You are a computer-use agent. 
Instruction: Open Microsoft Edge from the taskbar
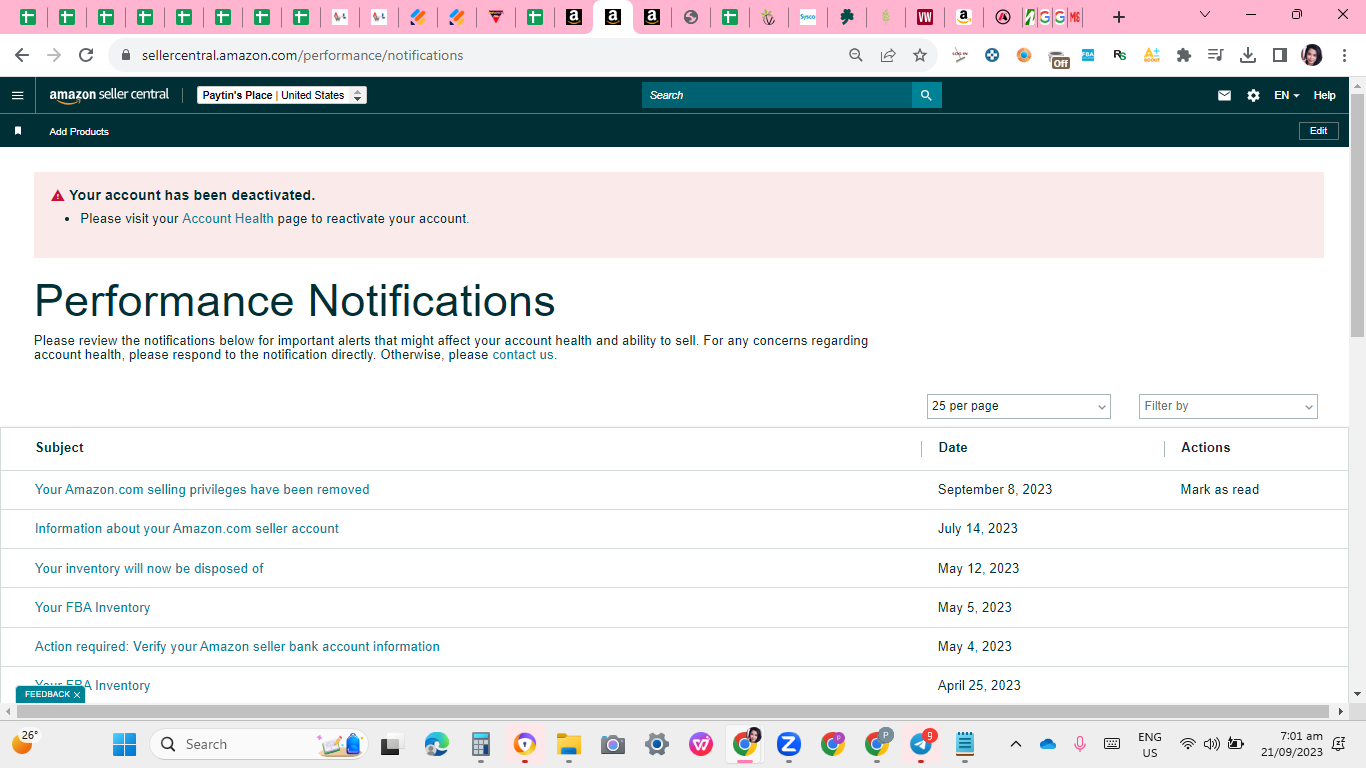437,744
